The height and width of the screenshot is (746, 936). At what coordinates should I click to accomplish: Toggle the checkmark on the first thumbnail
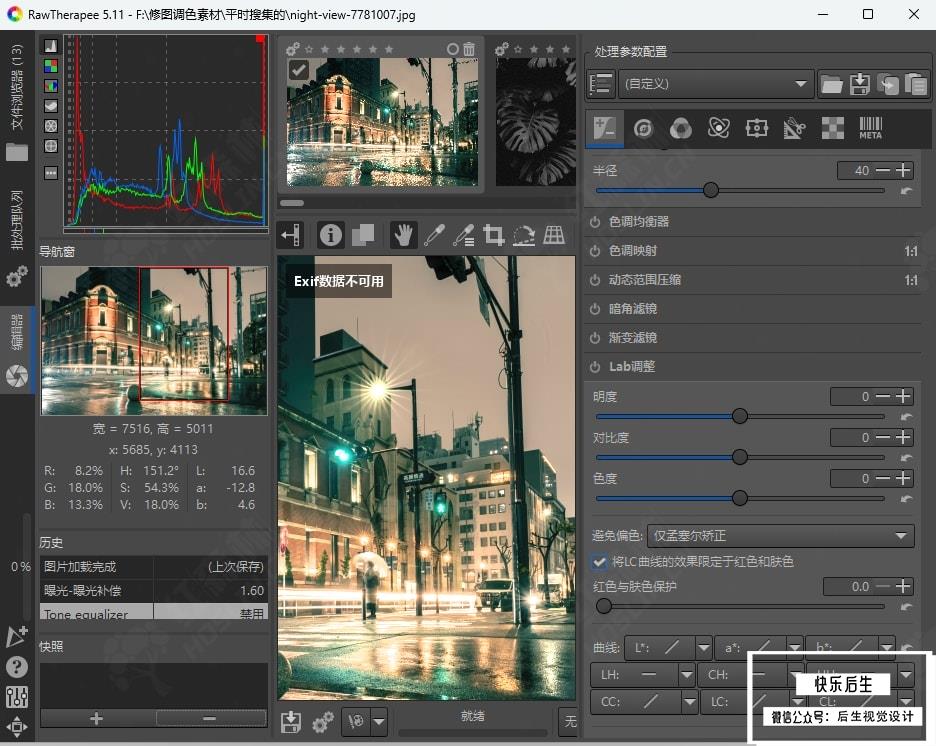point(298,69)
